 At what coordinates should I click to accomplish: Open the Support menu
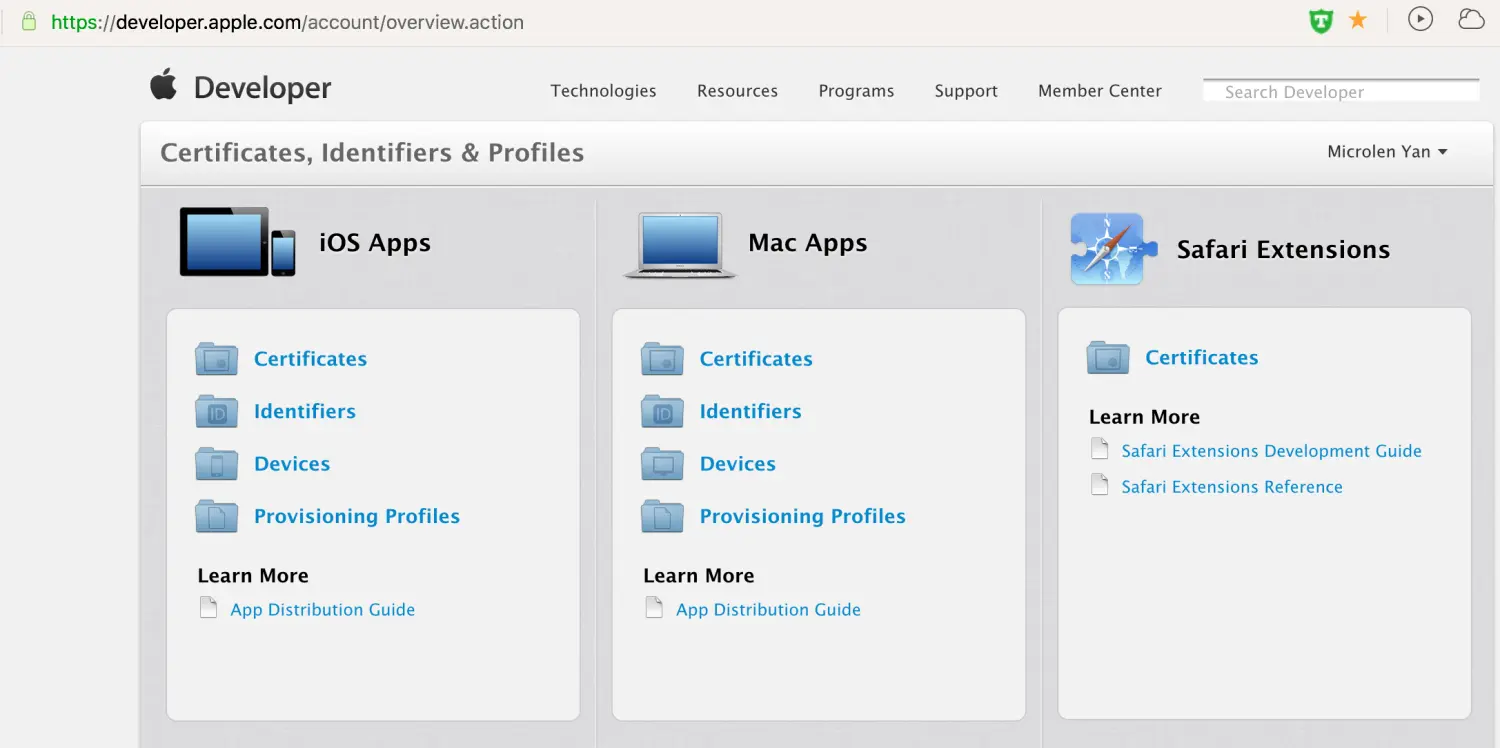tap(966, 91)
